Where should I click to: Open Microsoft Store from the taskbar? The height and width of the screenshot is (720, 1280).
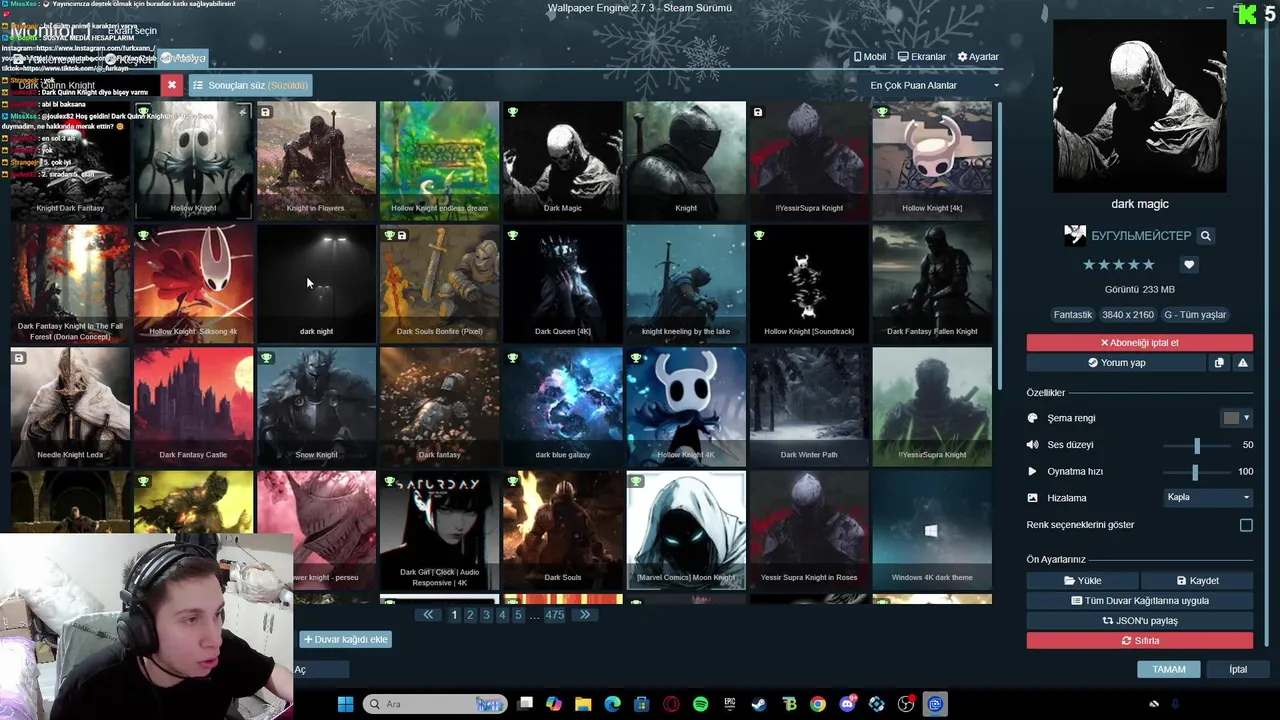[x=642, y=704]
